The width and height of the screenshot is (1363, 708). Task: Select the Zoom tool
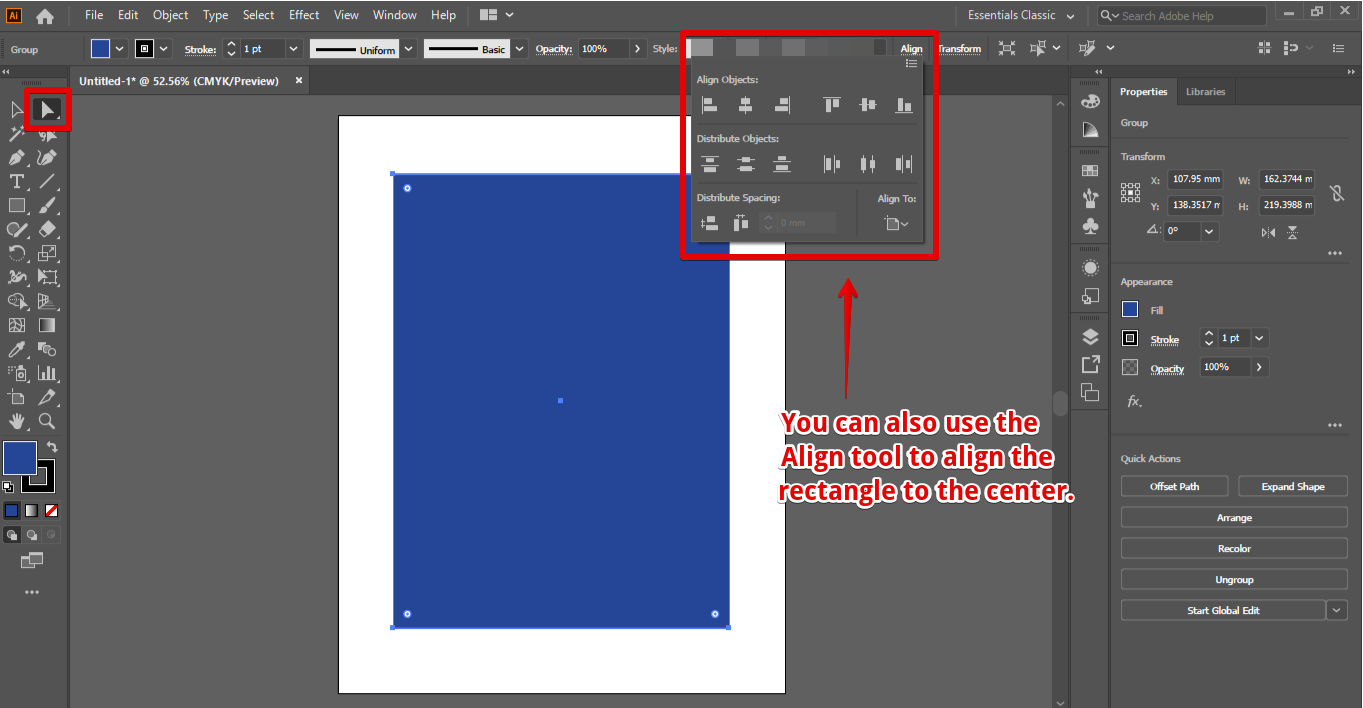47,421
